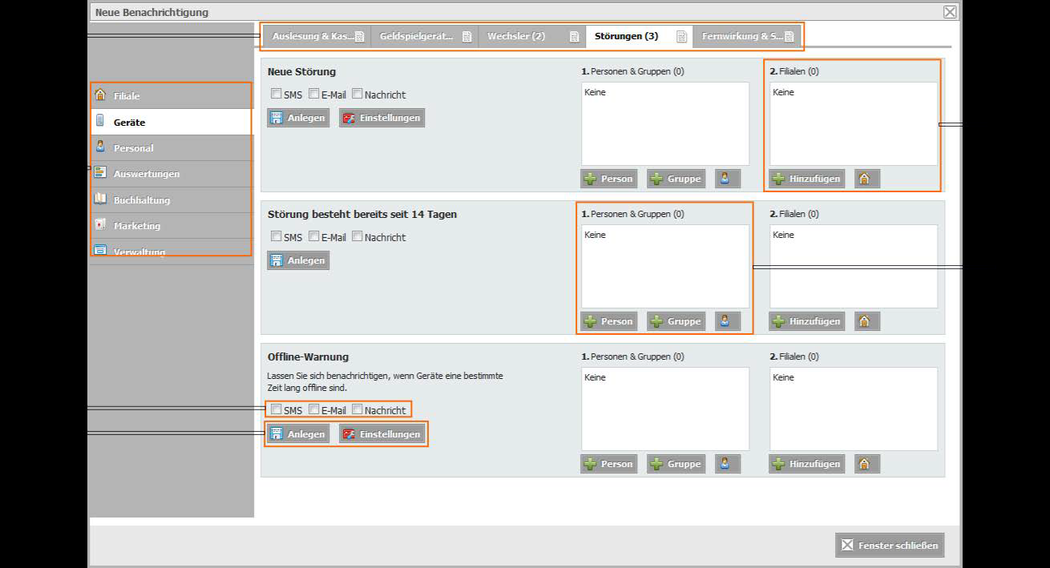Screen dimensions: 1050x568
Task: Click person icon button in Neue Störung
Action: tap(727, 179)
